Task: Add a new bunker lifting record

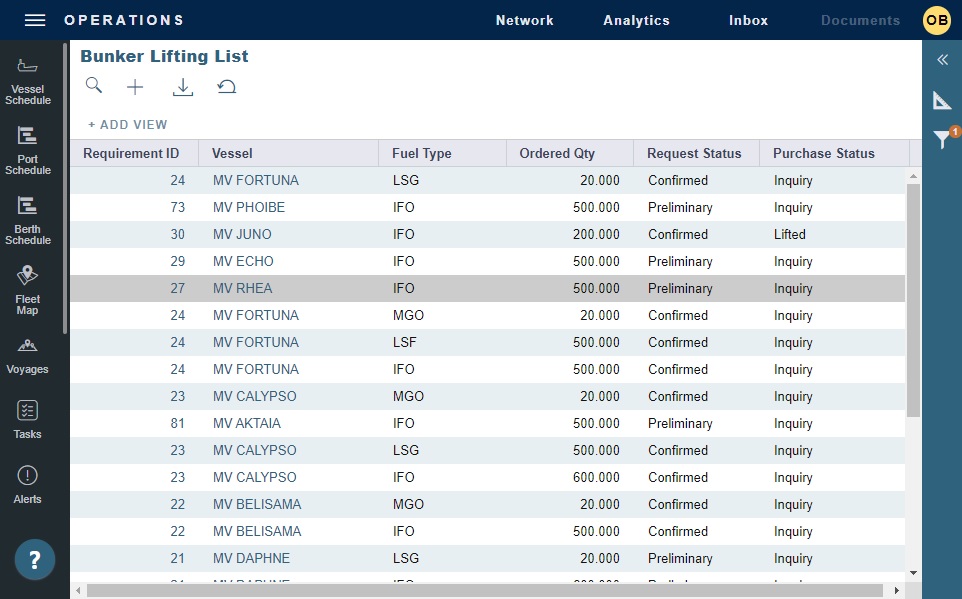Action: (135, 87)
